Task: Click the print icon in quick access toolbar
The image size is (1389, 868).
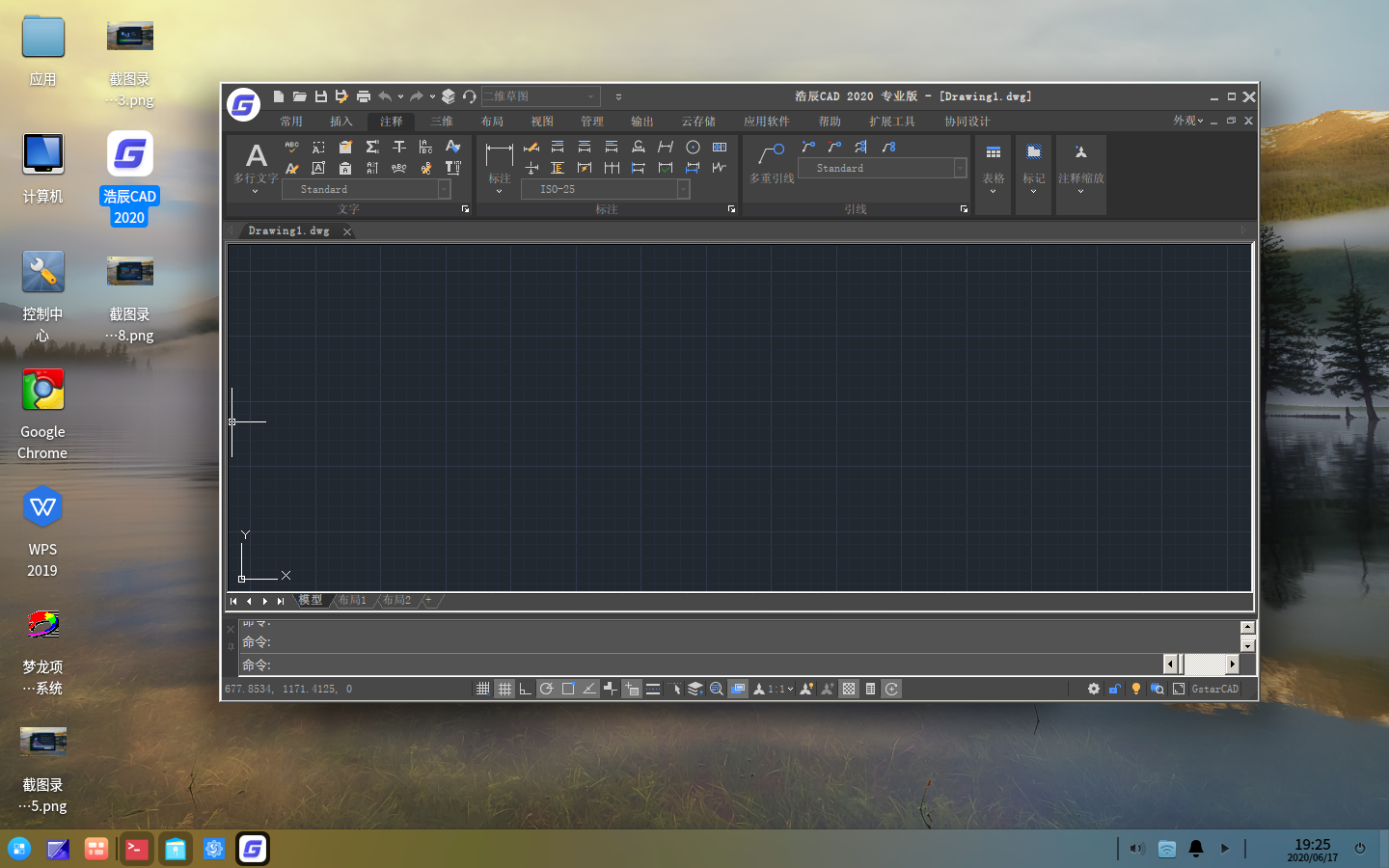Action: (x=363, y=96)
